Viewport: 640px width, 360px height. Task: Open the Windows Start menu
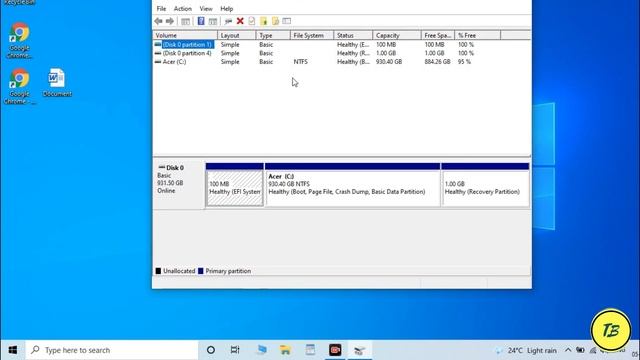click(13, 350)
